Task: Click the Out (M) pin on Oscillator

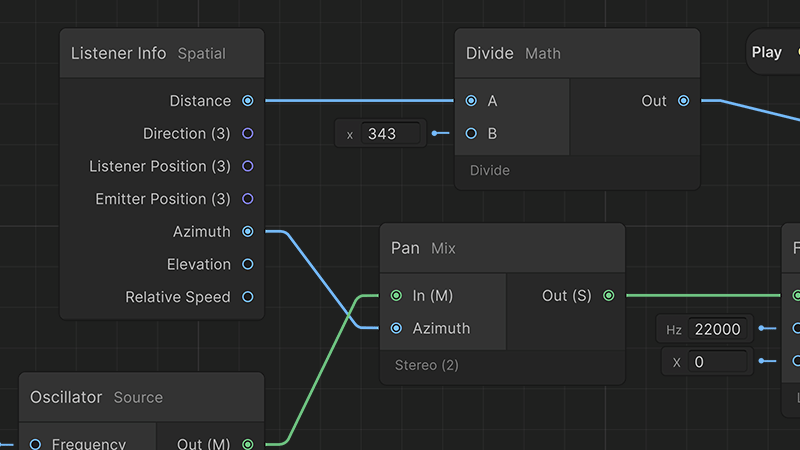Action: coord(247,444)
